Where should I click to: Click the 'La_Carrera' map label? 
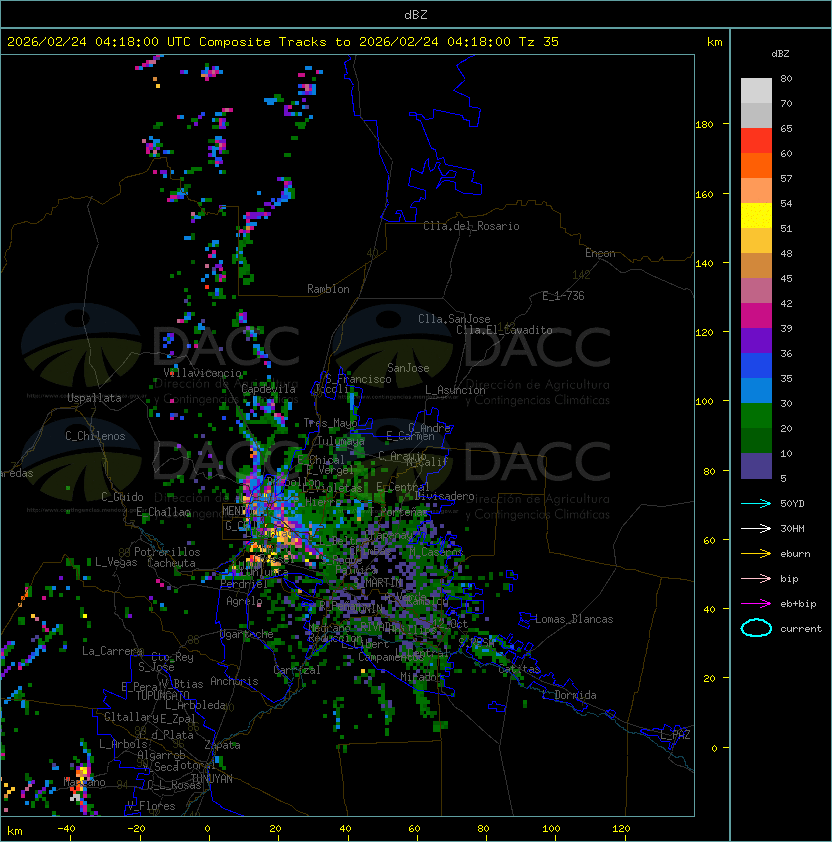[x=112, y=651]
